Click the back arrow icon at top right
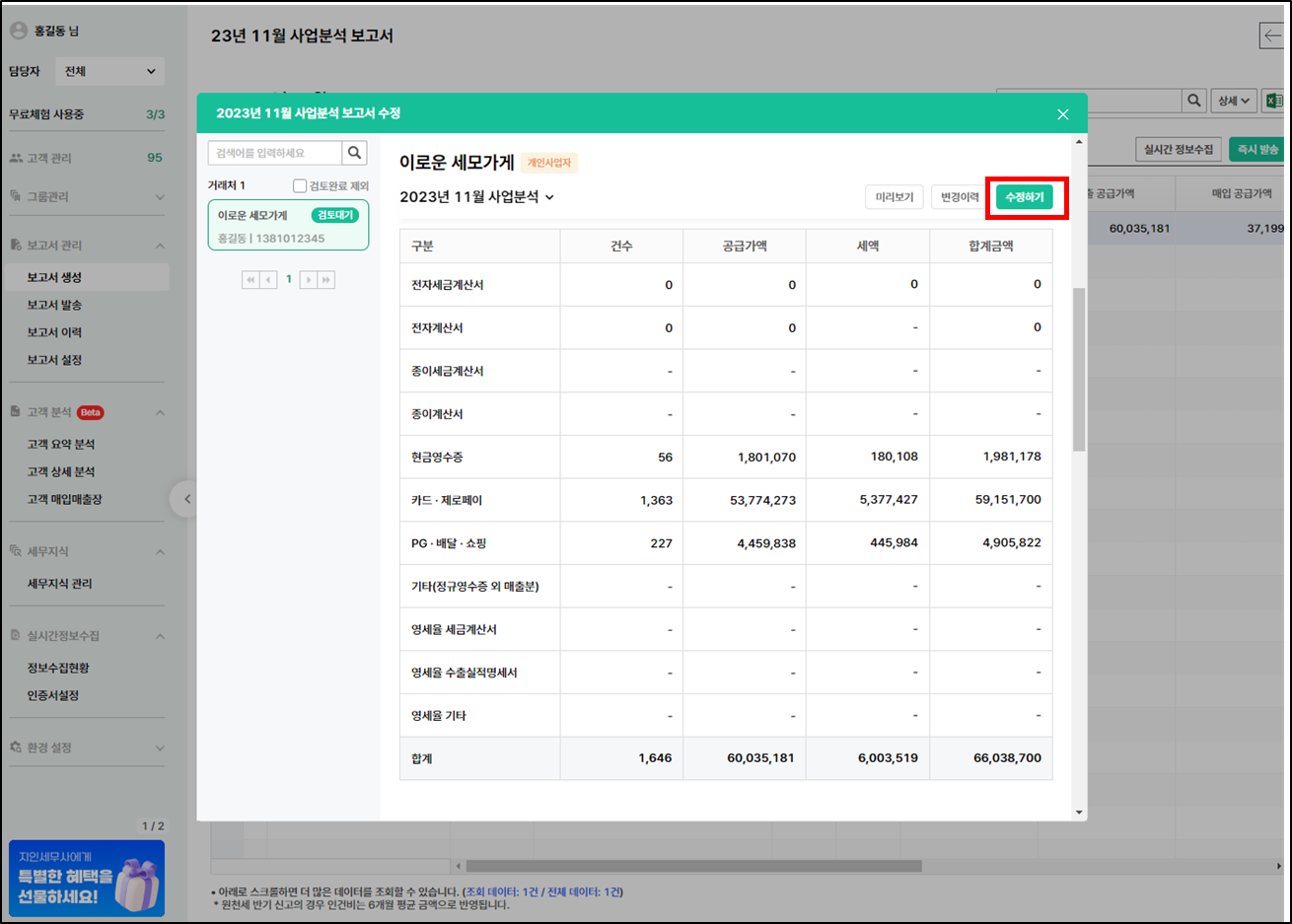The height and width of the screenshot is (924, 1292). (1271, 36)
